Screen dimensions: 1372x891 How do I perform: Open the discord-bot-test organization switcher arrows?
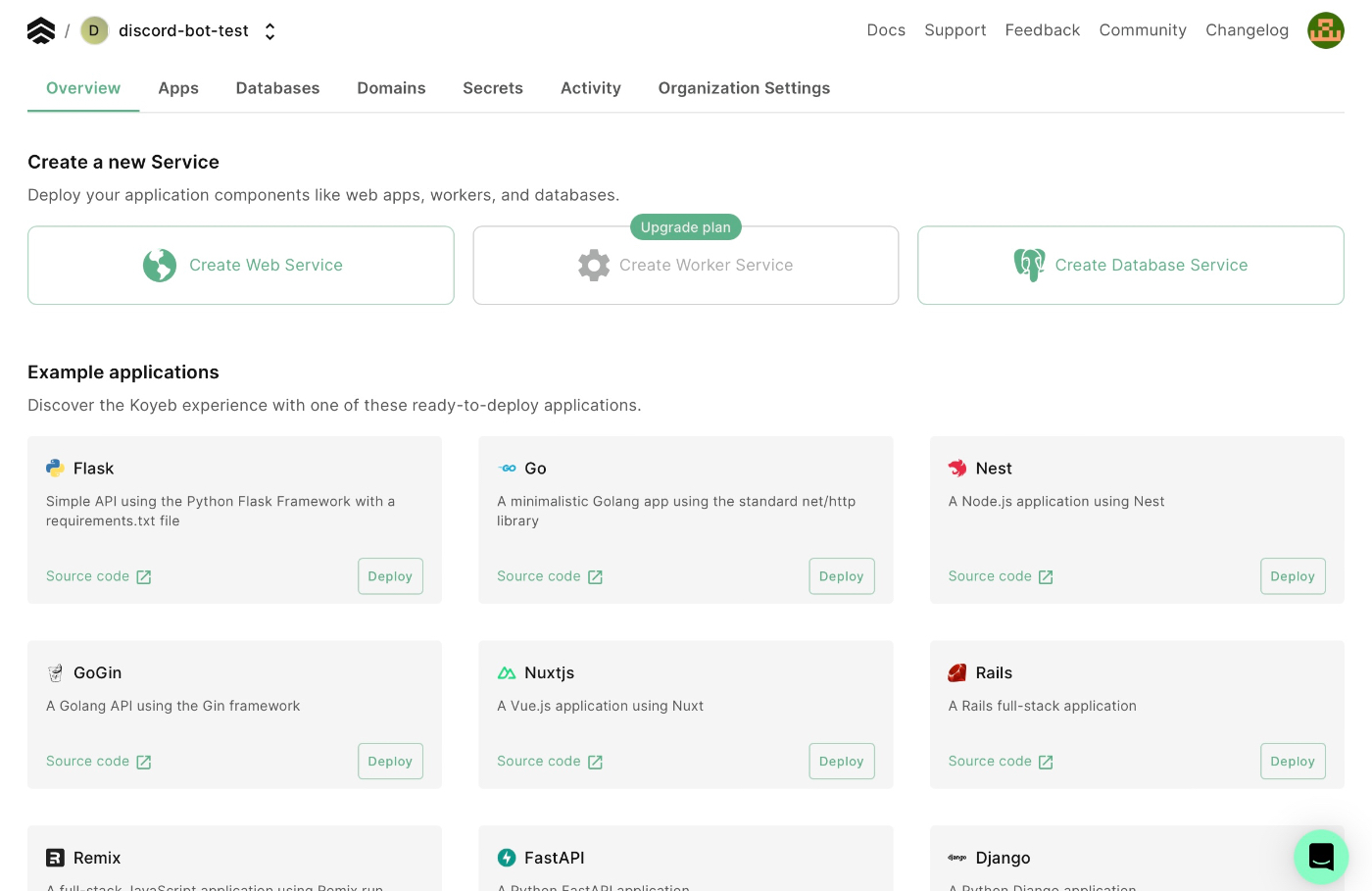269,31
